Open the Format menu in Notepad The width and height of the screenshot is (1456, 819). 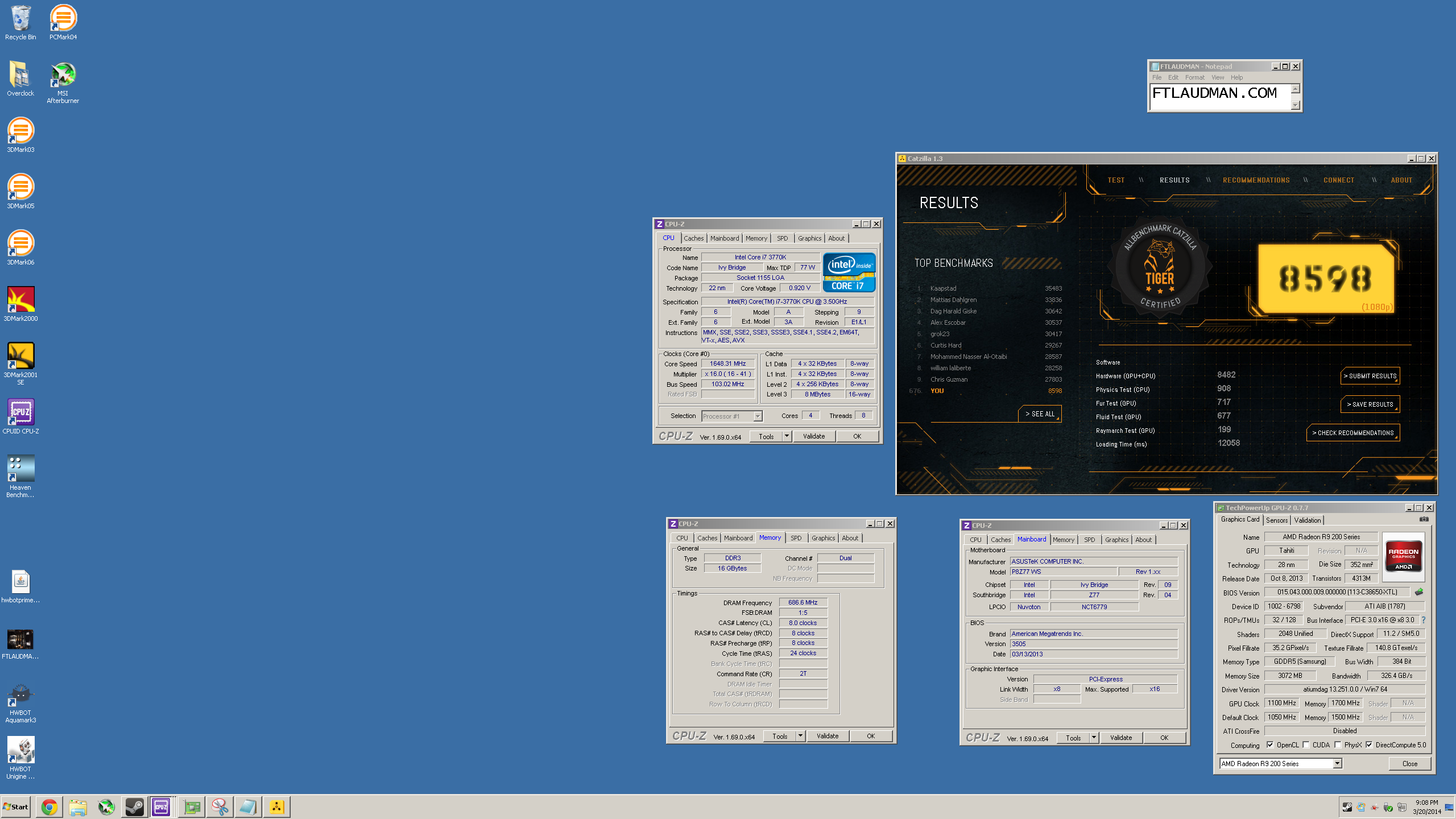(x=1194, y=77)
